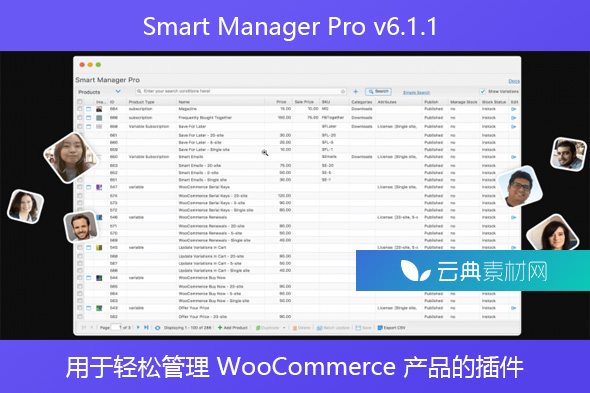Go to the first page arrow
Image resolution: width=590 pixels, height=393 pixels.
coord(84,328)
